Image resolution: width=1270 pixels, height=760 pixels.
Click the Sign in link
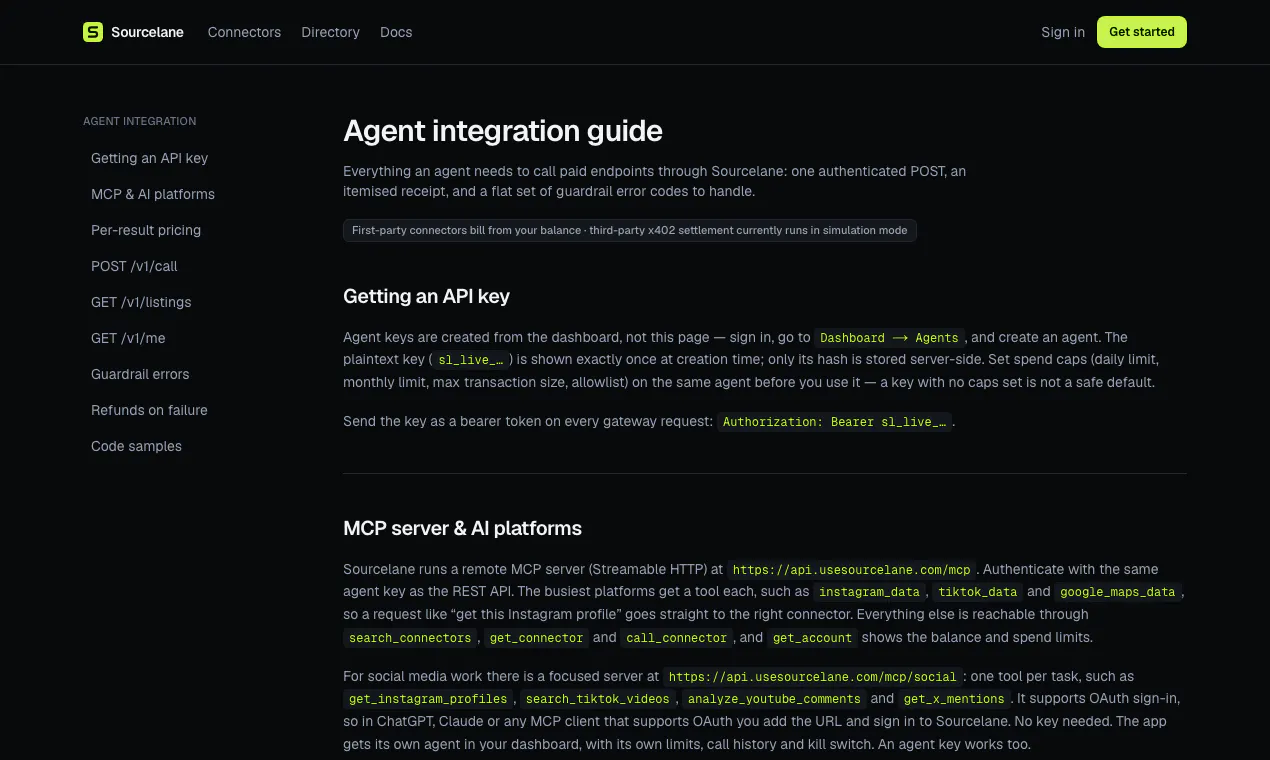click(1063, 32)
